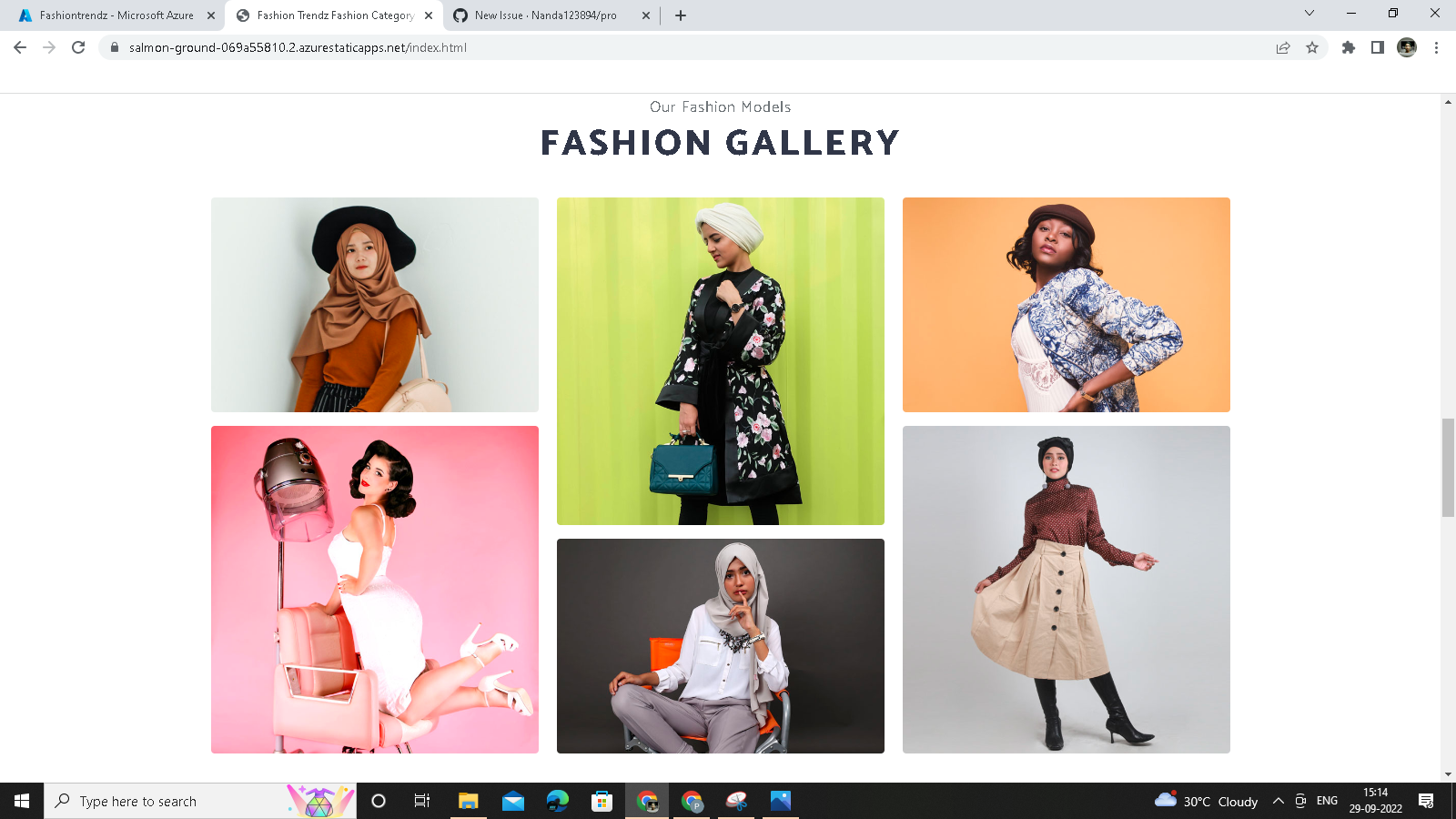Image resolution: width=1456 pixels, height=819 pixels.
Task: Launch Snipping Tool from the taskbar
Action: [x=735, y=801]
